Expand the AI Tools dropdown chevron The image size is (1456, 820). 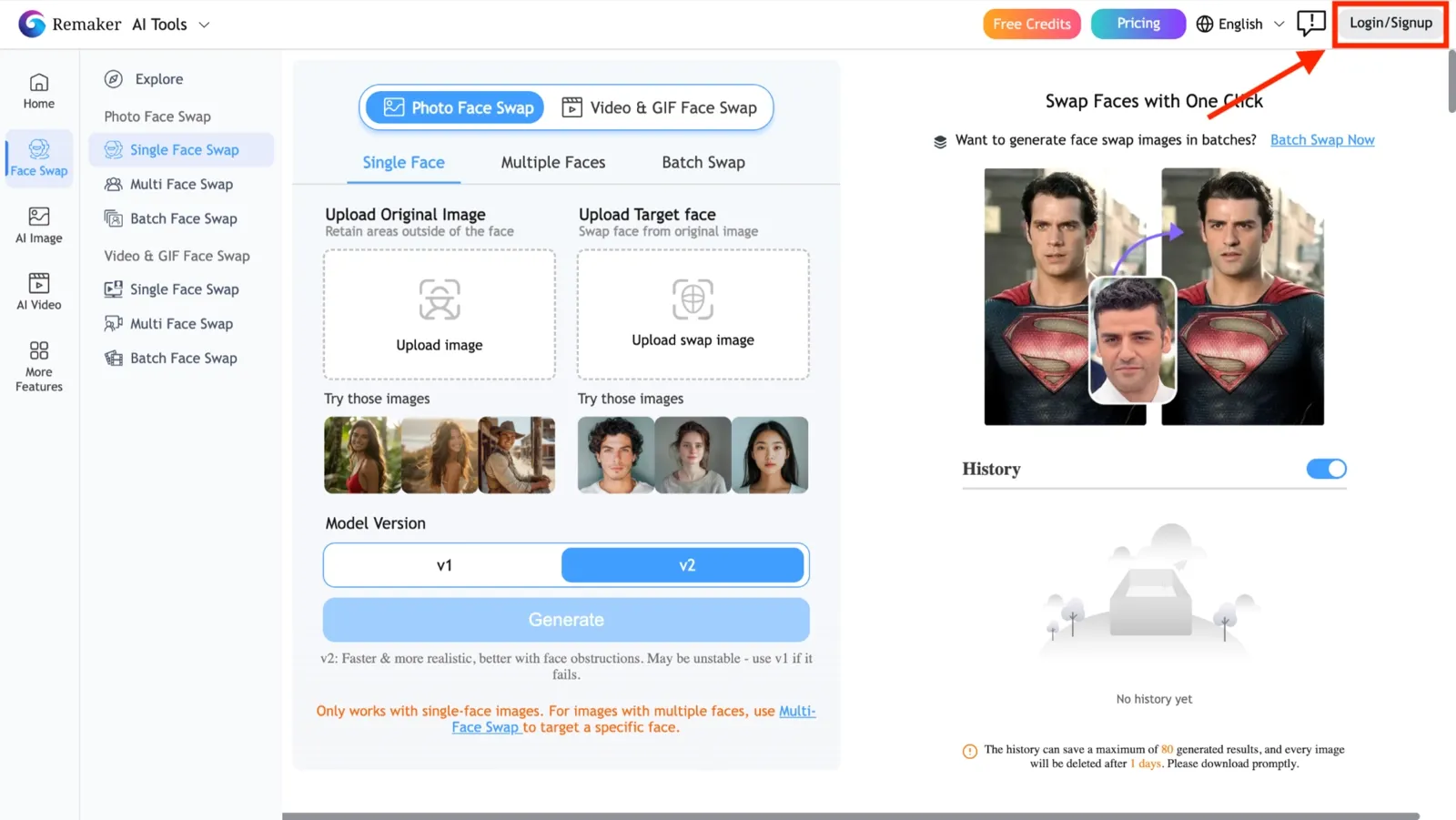pos(205,25)
